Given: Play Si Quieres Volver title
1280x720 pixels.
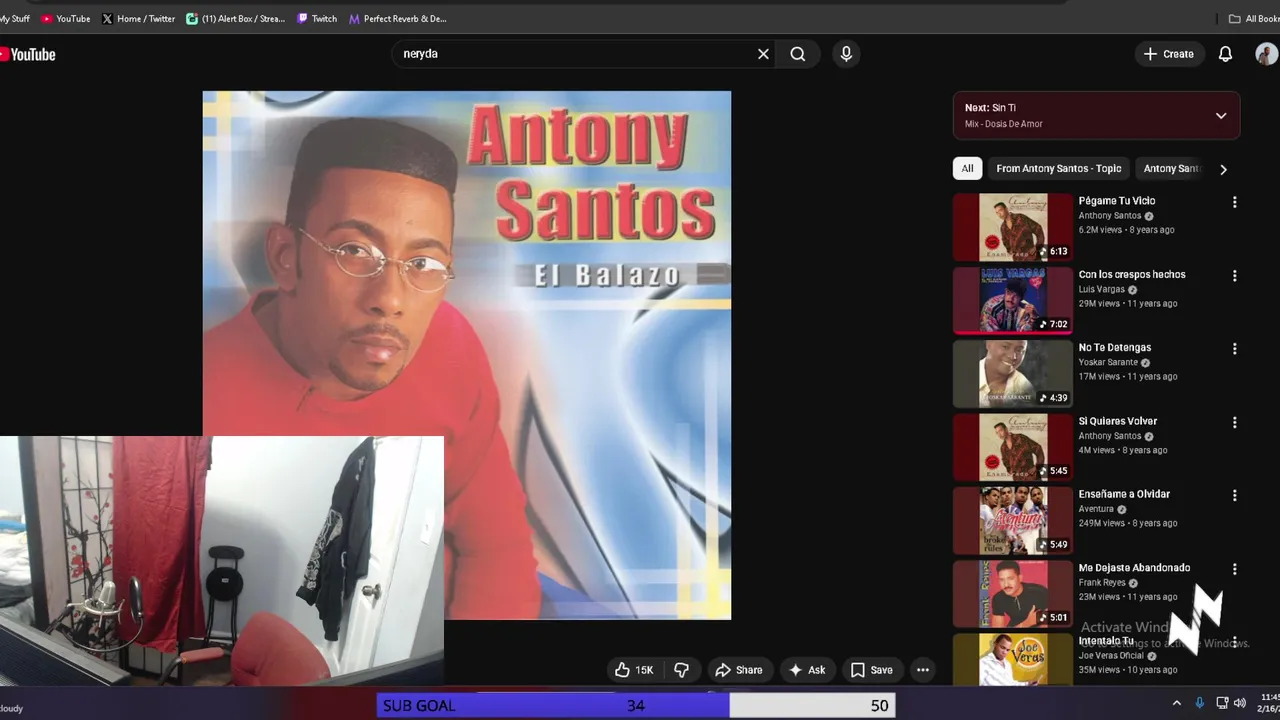Looking at the screenshot, I should (1117, 421).
